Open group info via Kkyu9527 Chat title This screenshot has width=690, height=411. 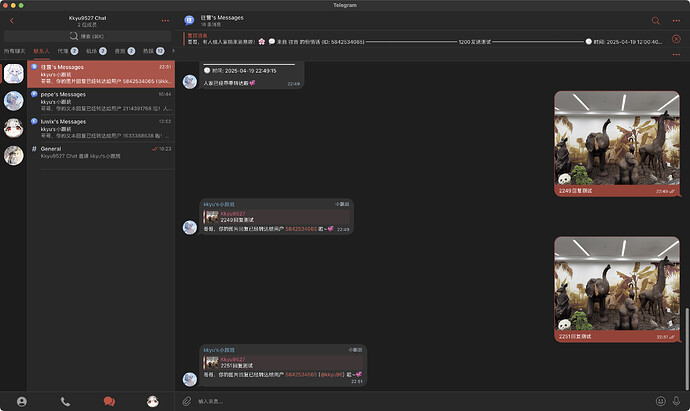(87, 18)
